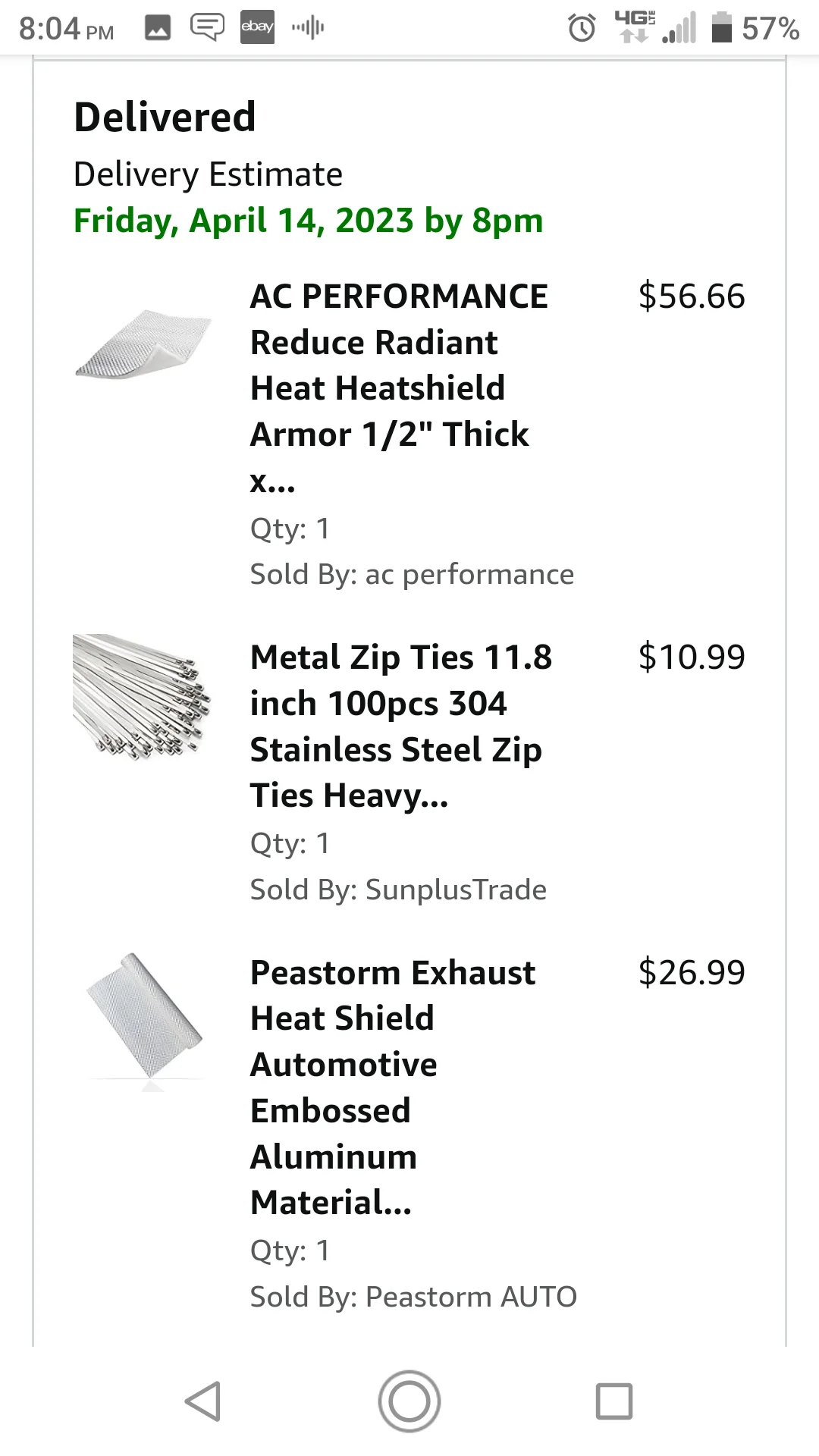Tap Sold By: Peastorm AUTO seller text
The height and width of the screenshot is (1456, 819).
pyautogui.click(x=414, y=1297)
